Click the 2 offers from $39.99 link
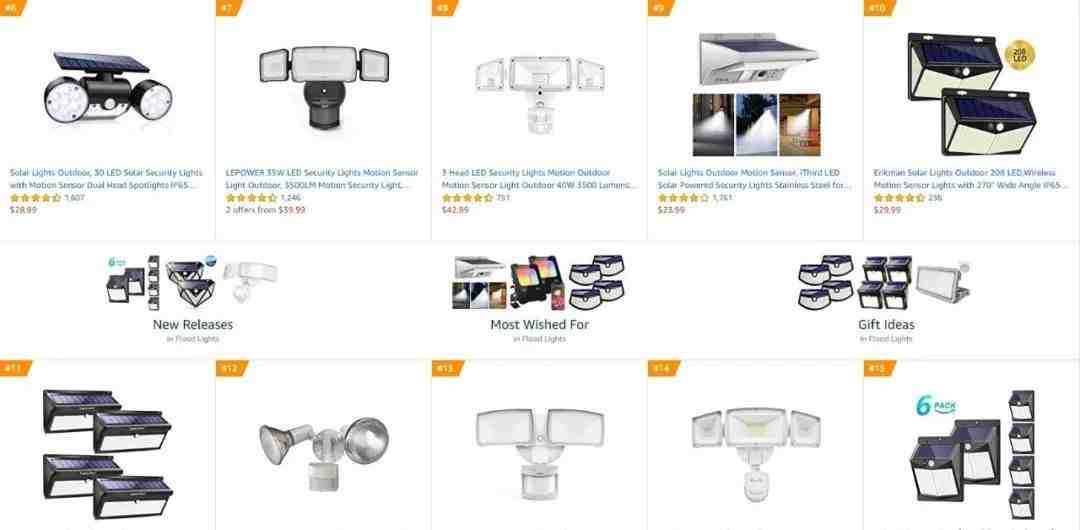The height and width of the screenshot is (530, 1080). pyautogui.click(x=265, y=210)
